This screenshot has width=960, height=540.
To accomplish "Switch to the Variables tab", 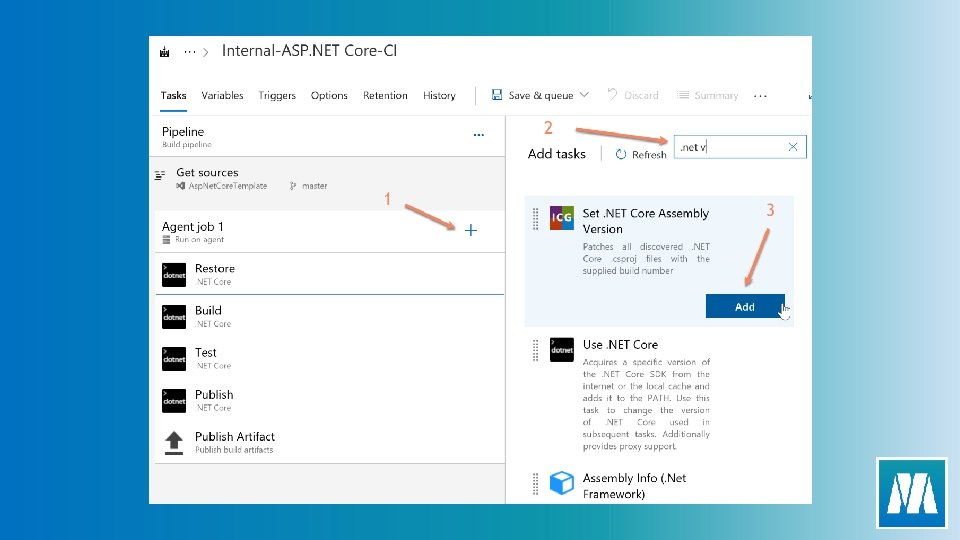I will click(x=222, y=96).
